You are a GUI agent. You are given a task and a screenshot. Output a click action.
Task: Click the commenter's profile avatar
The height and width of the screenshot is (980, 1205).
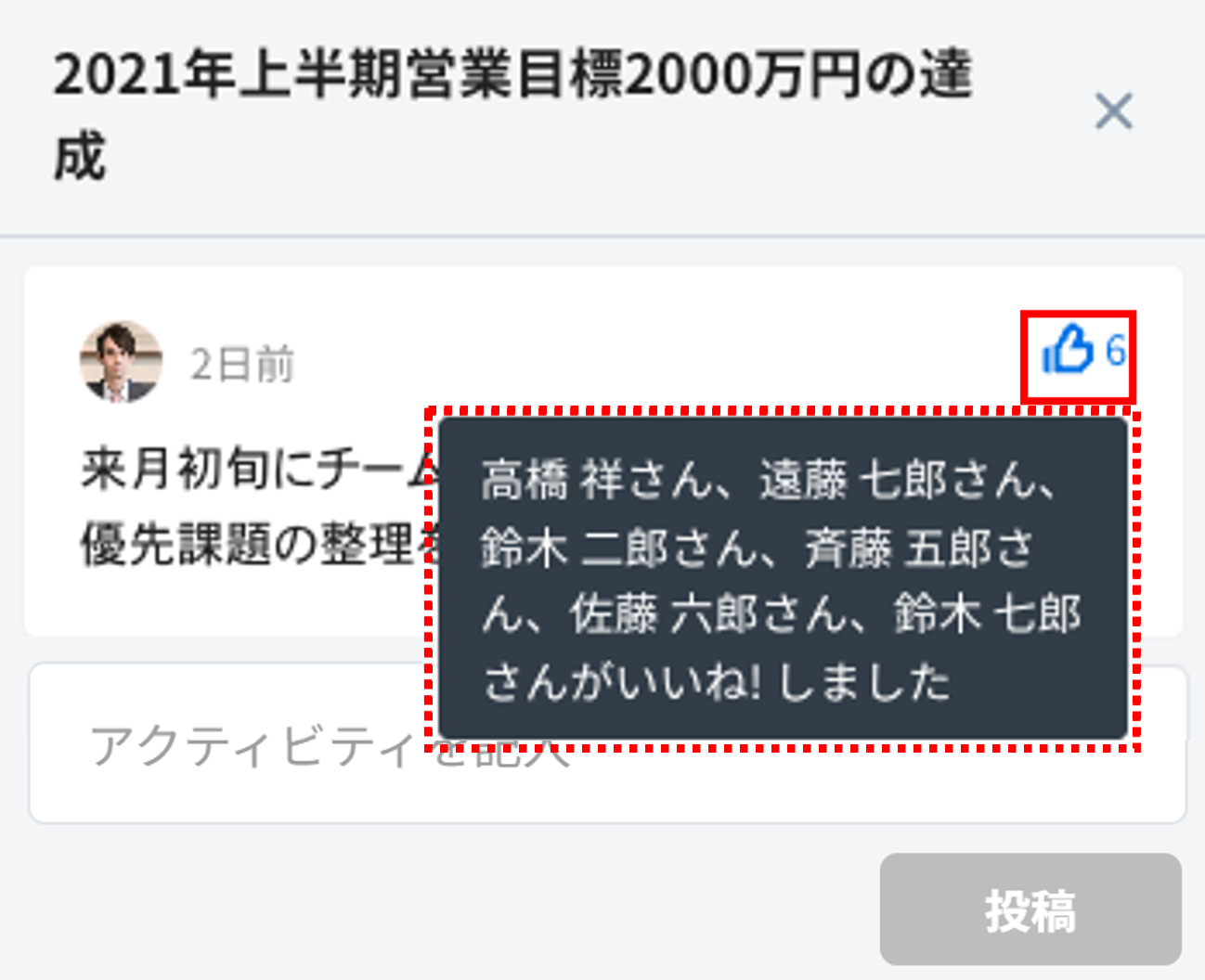click(x=121, y=362)
